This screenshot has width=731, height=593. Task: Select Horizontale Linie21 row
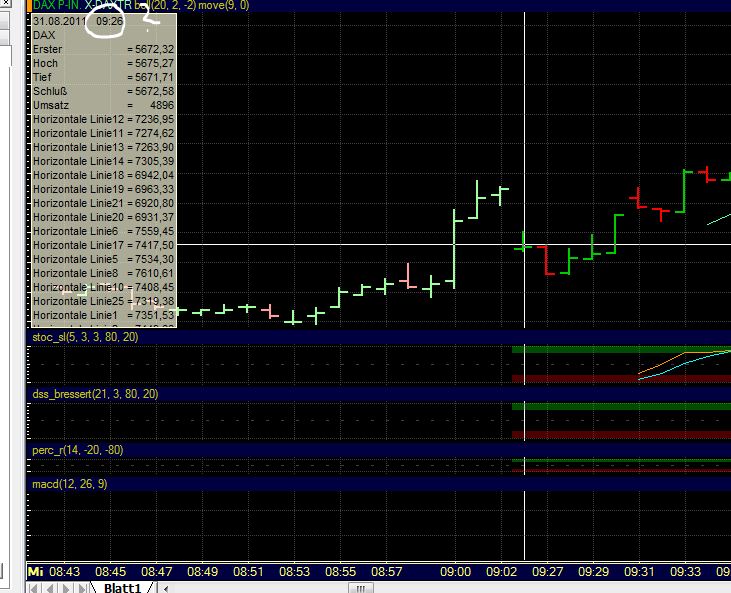click(x=103, y=203)
